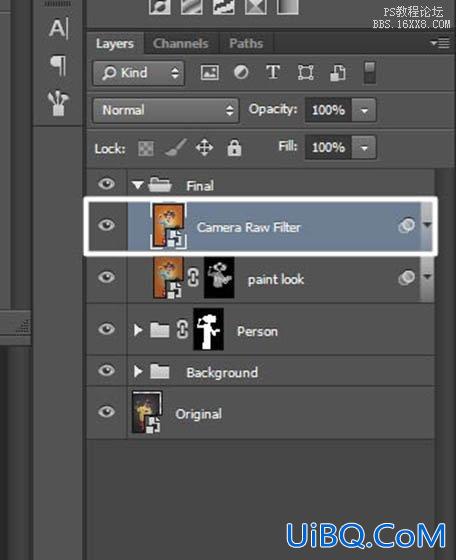This screenshot has height=560, width=456.
Task: Select the 'Camera Raw Filter' layer name
Action: coord(249,228)
